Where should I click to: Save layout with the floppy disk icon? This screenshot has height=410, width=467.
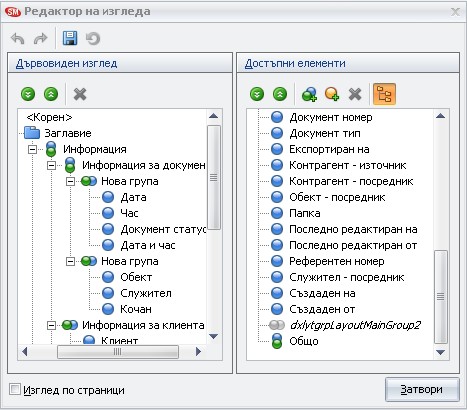coord(70,38)
